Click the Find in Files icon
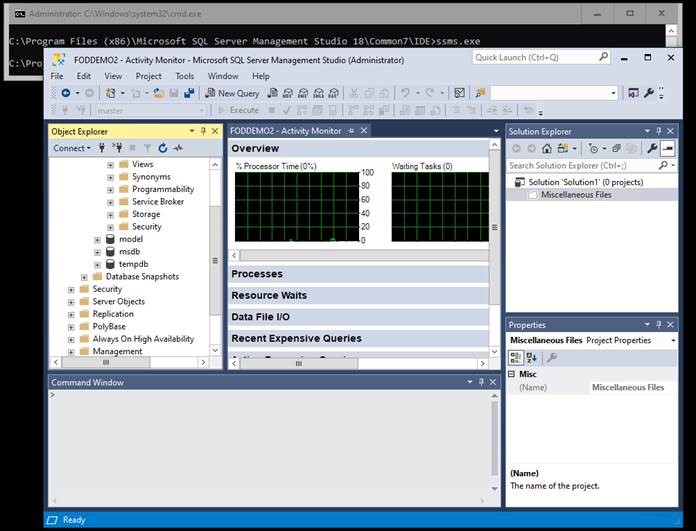696x531 pixels. [x=480, y=93]
